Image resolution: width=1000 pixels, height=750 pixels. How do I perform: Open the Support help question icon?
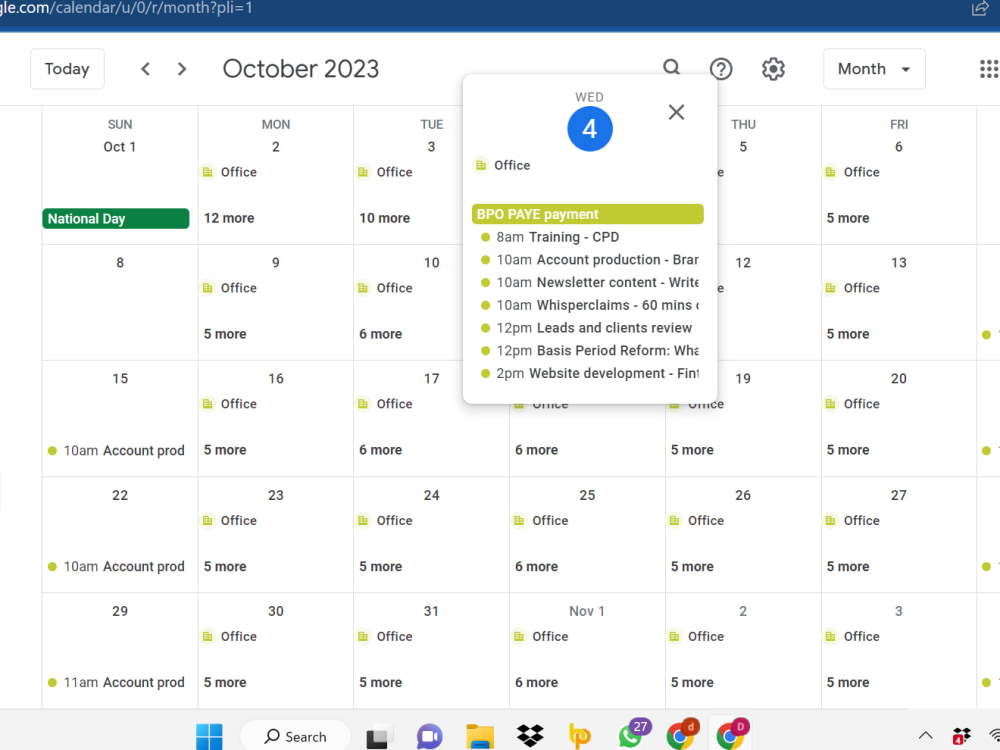click(721, 69)
